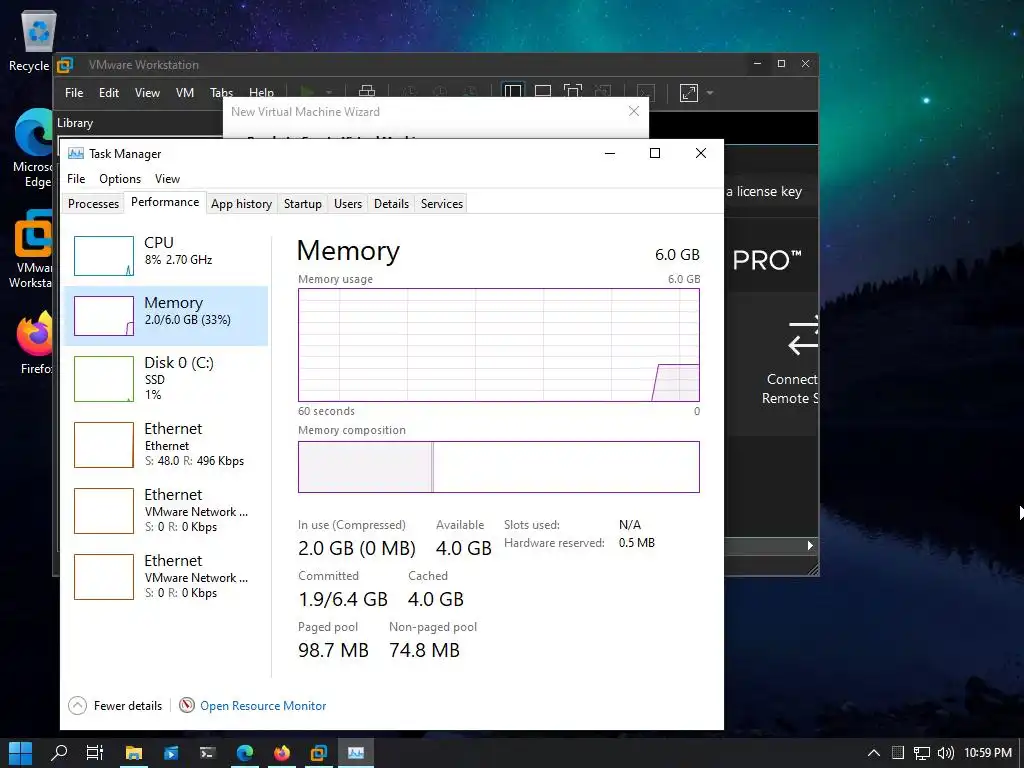Open the File menu in VMware Workstation
Image resolution: width=1024 pixels, height=768 pixels.
click(x=74, y=93)
